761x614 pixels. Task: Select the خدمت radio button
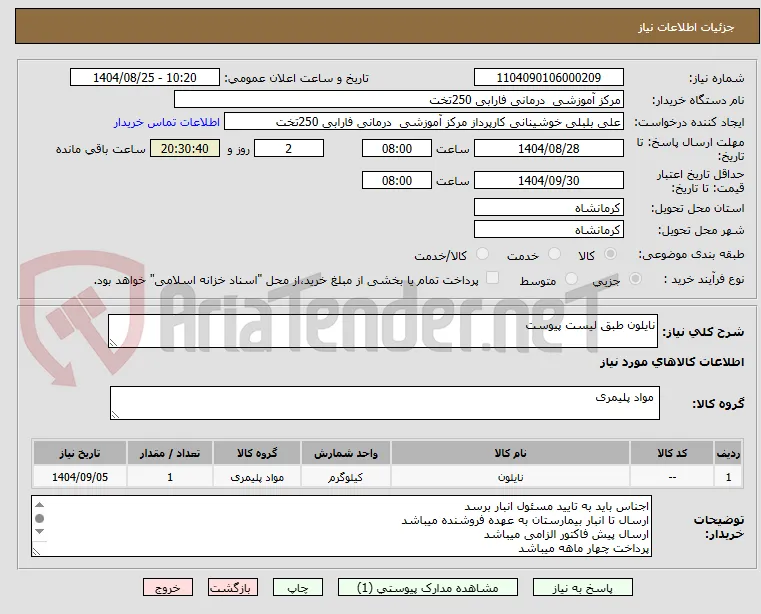tap(554, 254)
